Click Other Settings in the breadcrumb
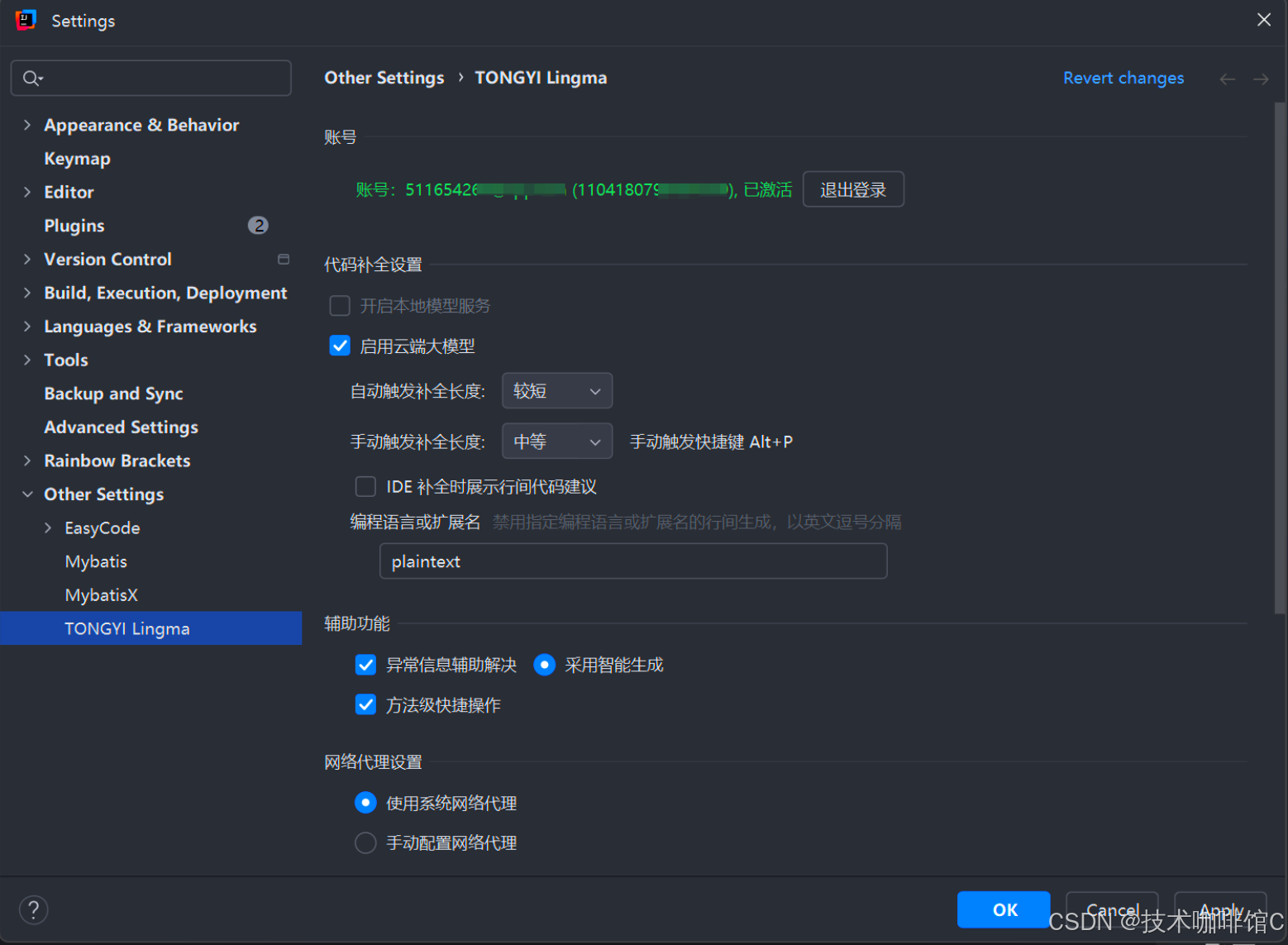This screenshot has height=945, width=1288. [x=384, y=78]
